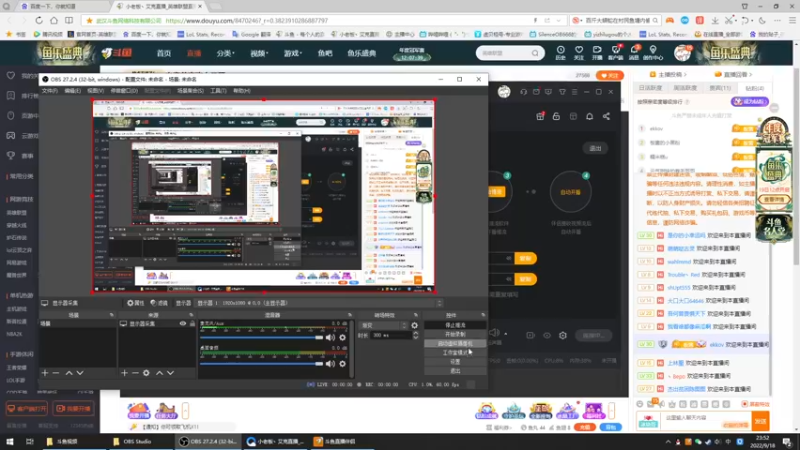Remove selected scene with minus icon

(x=56, y=373)
